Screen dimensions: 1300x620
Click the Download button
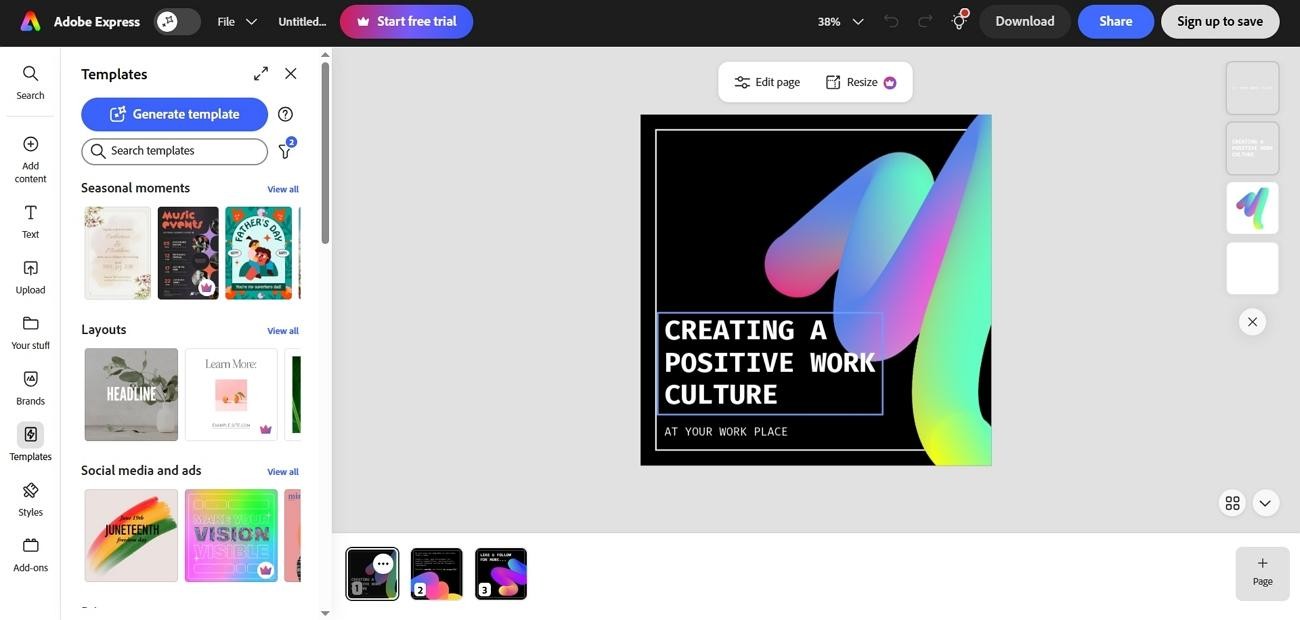[1025, 21]
